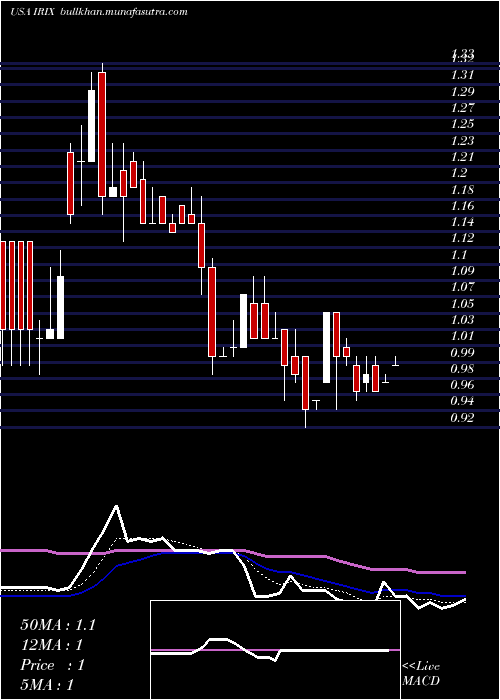Image resolution: width=500 pixels, height=700 pixels.
Task: Select the 1.31 price axis label
Action: [461, 75]
